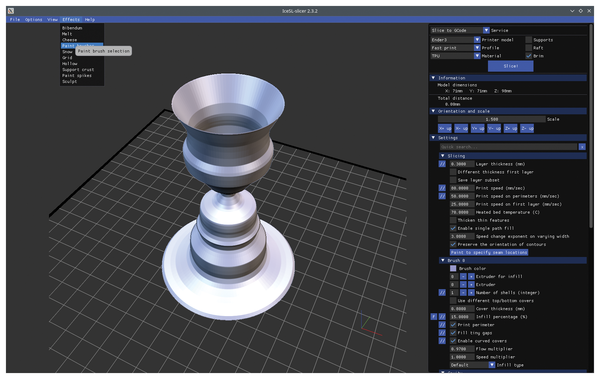Open the Printer model dropdown

[477, 40]
